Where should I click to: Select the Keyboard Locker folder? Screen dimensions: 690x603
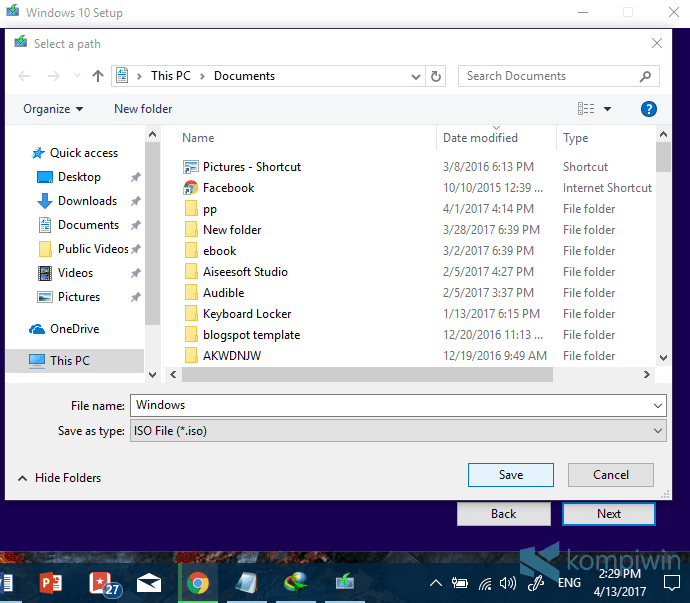247,314
